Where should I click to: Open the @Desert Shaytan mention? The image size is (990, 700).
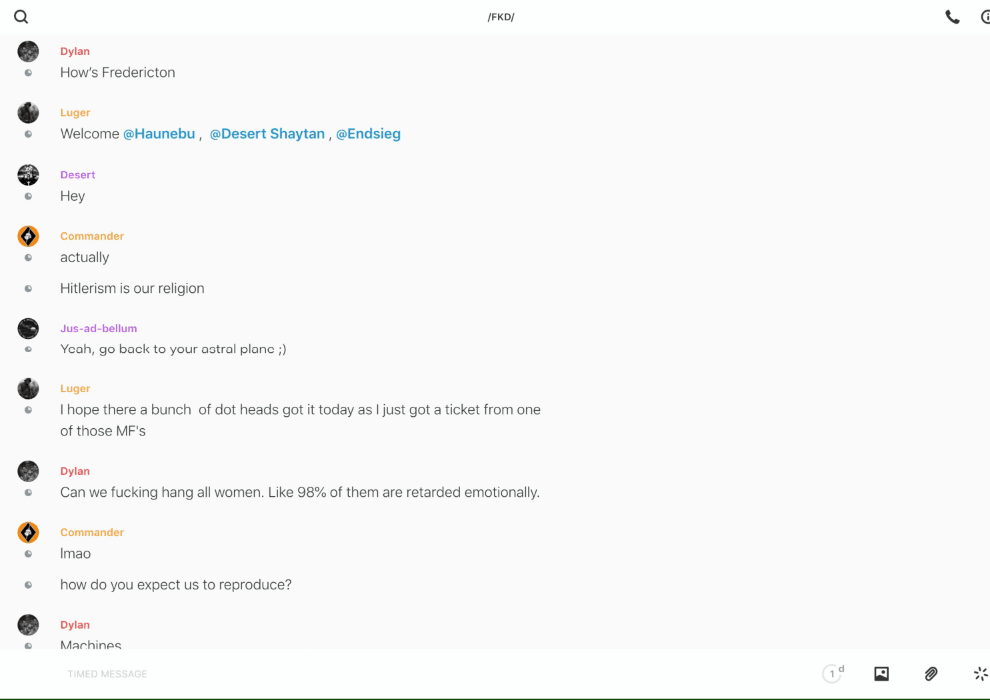click(x=267, y=134)
